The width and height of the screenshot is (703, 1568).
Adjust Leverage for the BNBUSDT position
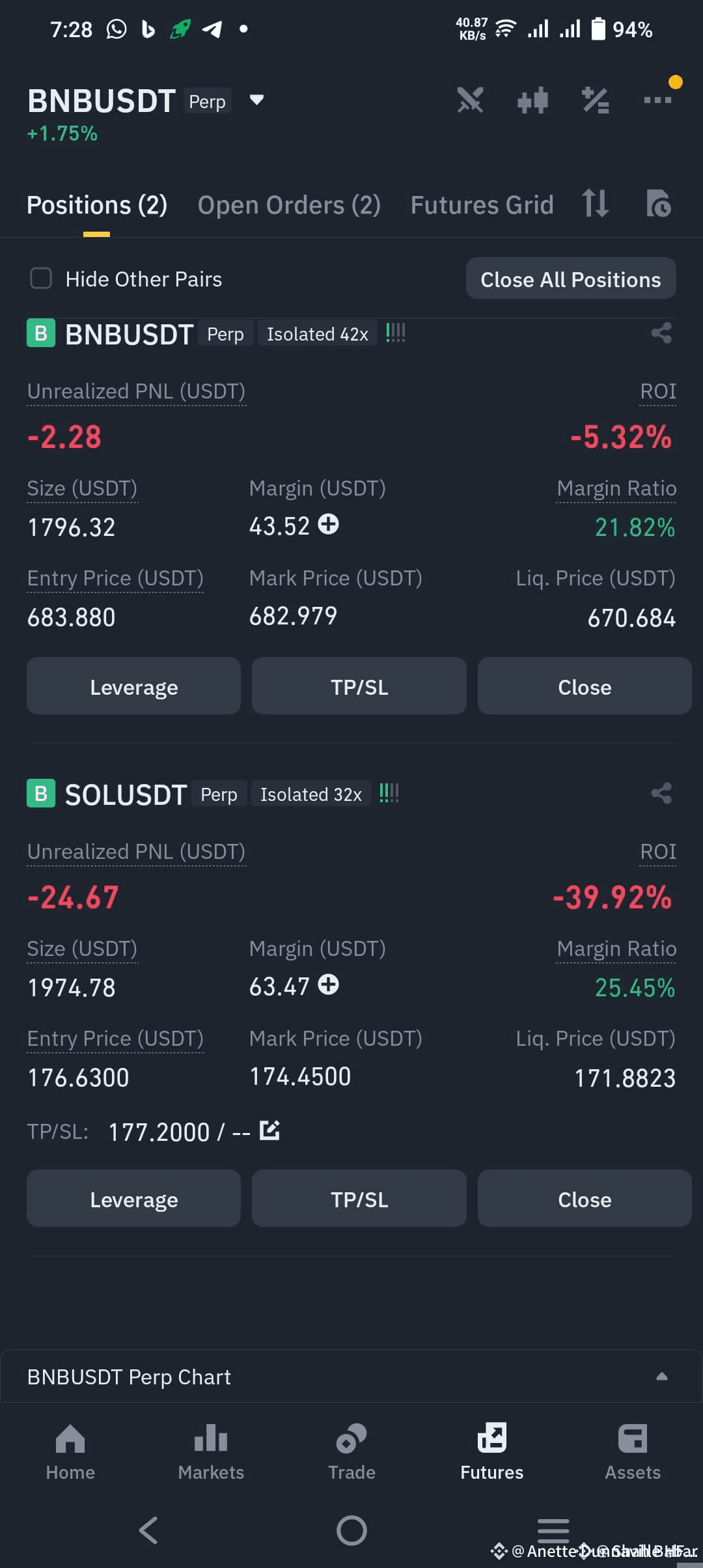(x=133, y=686)
